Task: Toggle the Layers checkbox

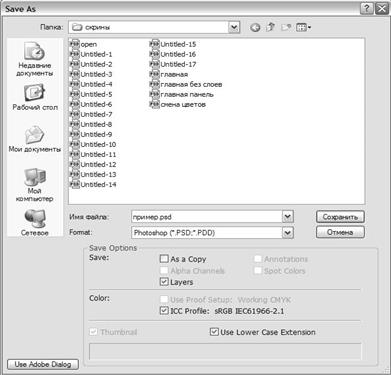Action: pos(164,282)
